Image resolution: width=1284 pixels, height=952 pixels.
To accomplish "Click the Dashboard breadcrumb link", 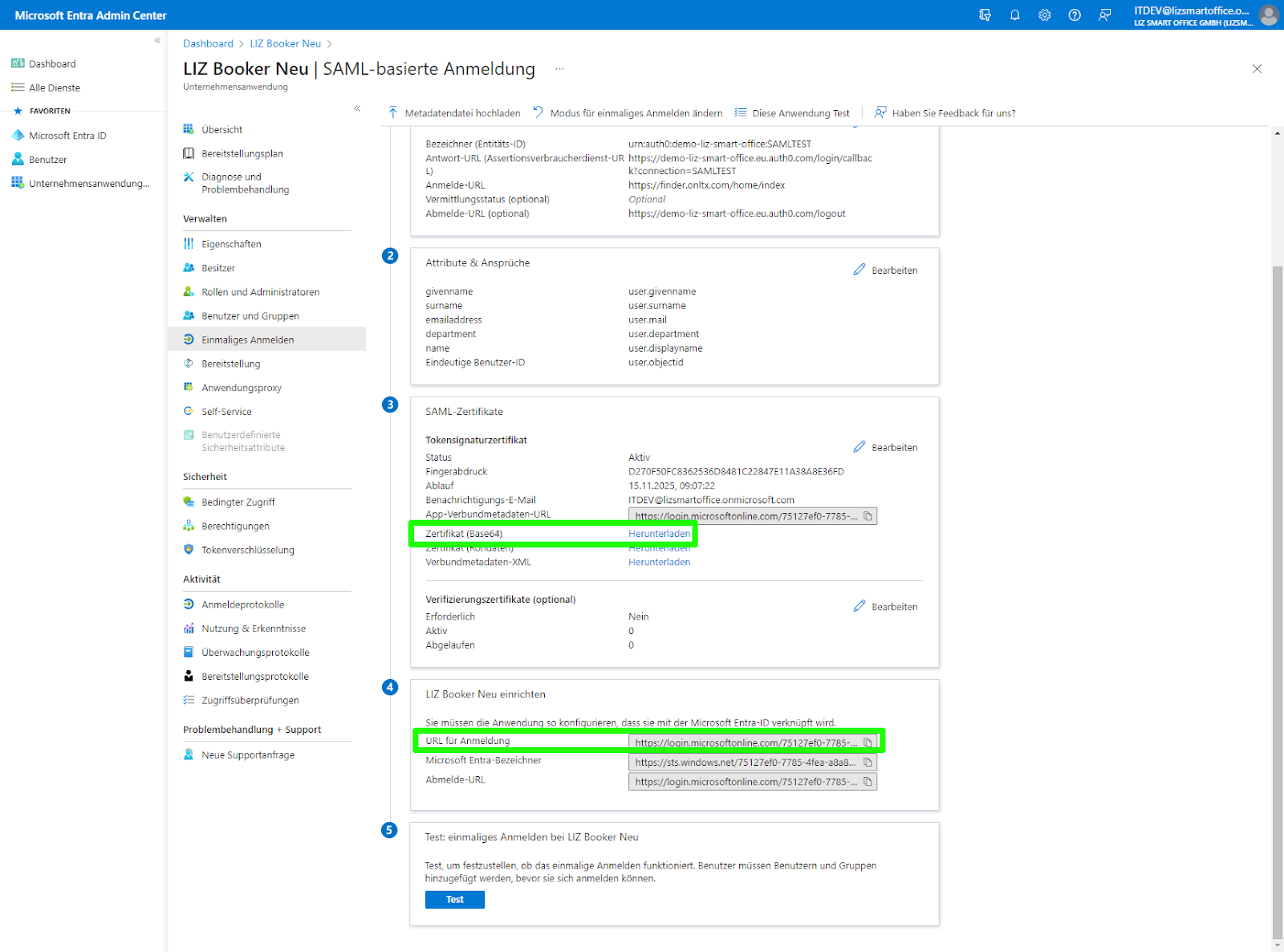I will point(208,43).
